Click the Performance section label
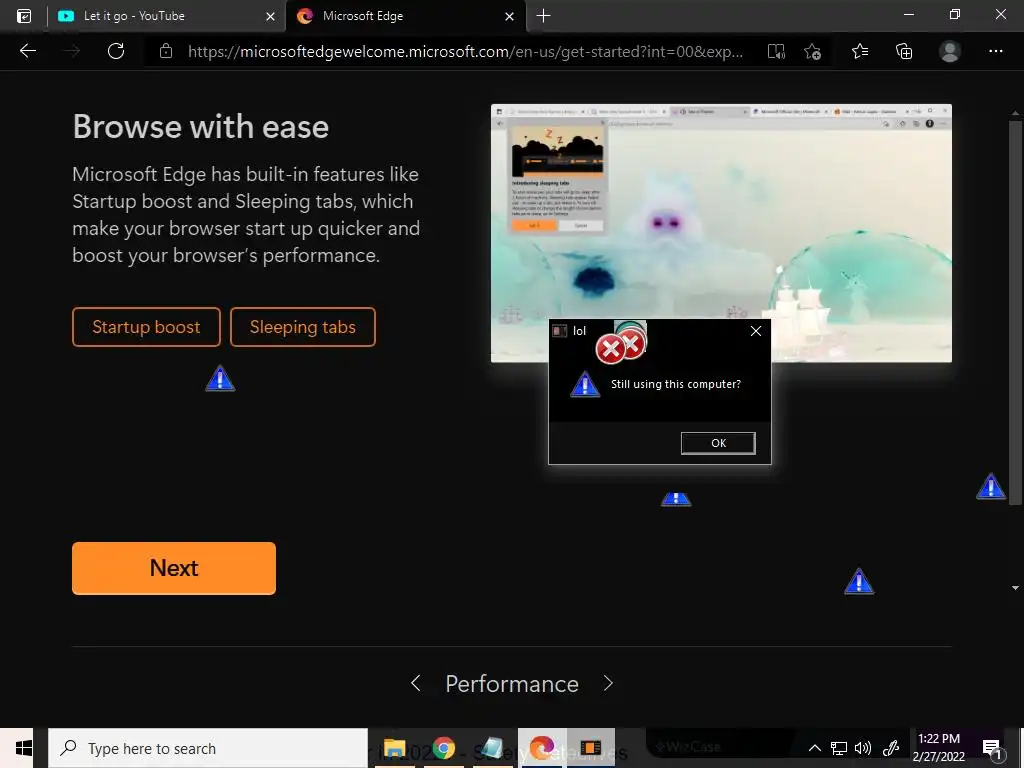The image size is (1024, 768). (x=512, y=684)
